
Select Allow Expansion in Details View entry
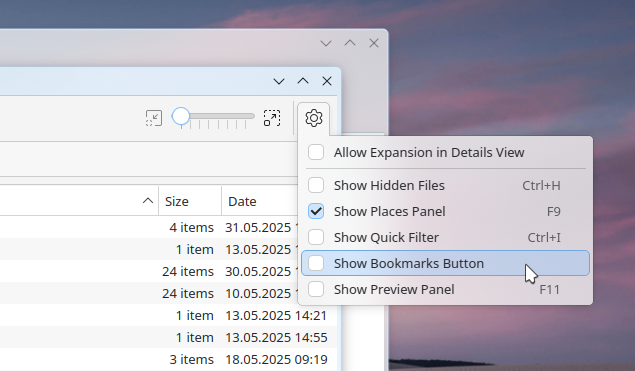click(x=445, y=152)
